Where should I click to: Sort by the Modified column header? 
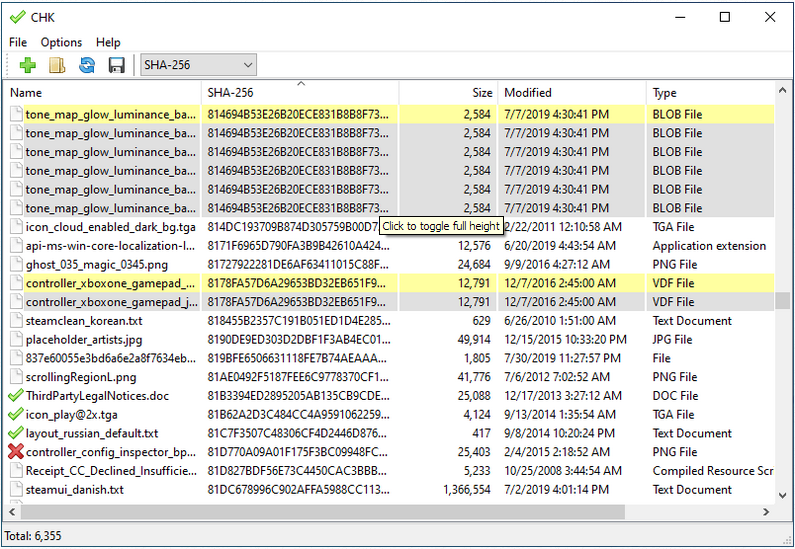572,93
